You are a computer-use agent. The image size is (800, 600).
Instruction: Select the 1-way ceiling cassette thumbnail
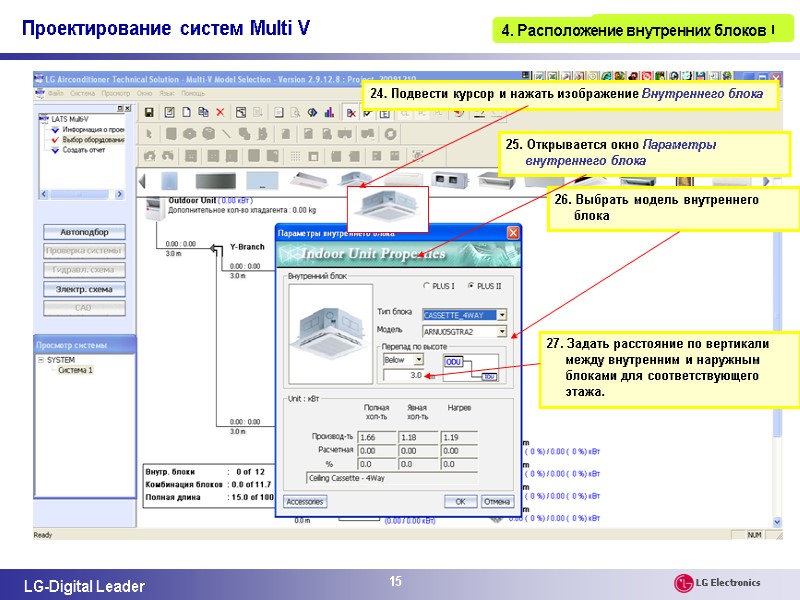pyautogui.click(x=309, y=180)
